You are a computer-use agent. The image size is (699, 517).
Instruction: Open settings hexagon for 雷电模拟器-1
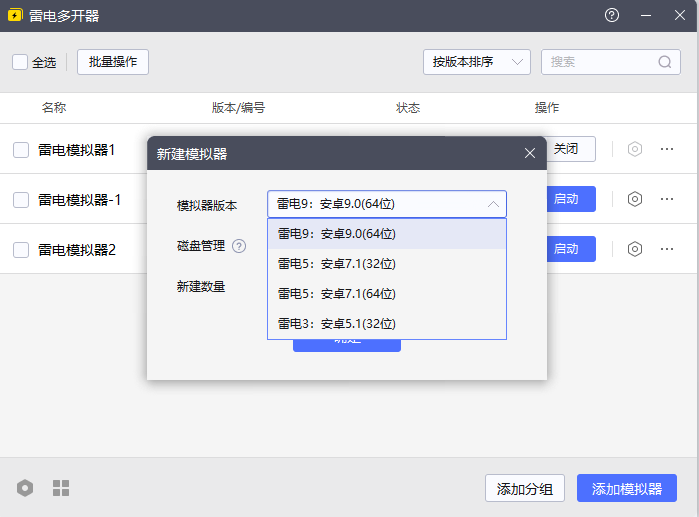(x=634, y=199)
